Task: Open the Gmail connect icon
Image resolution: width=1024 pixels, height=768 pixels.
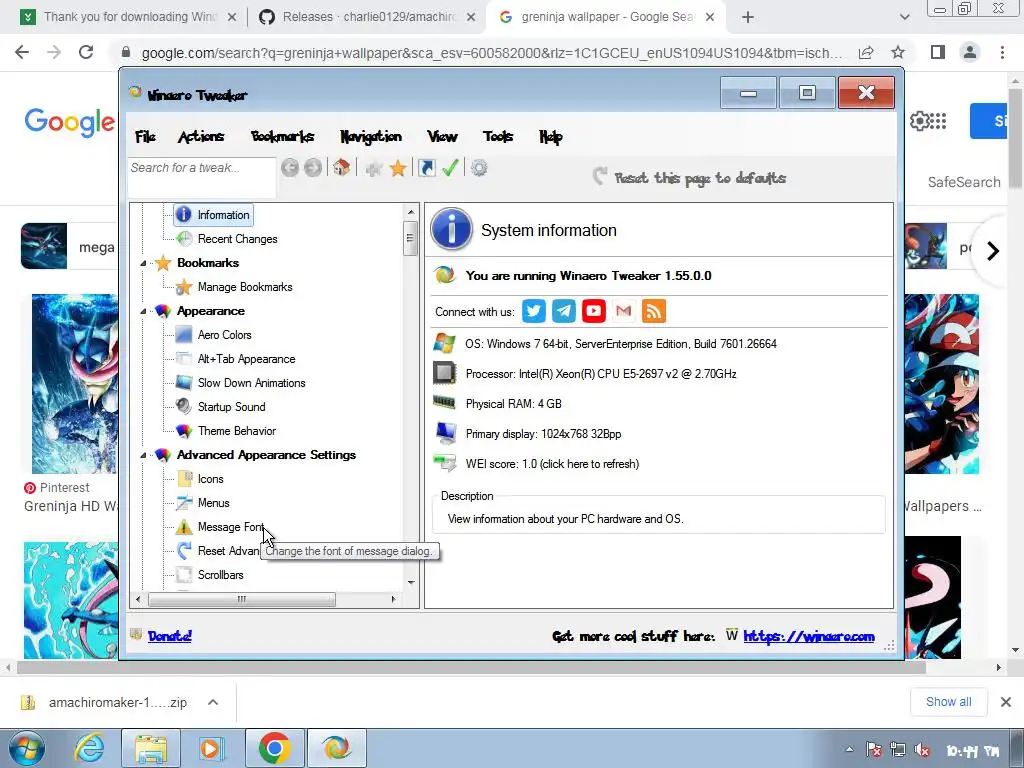Action: tap(624, 311)
